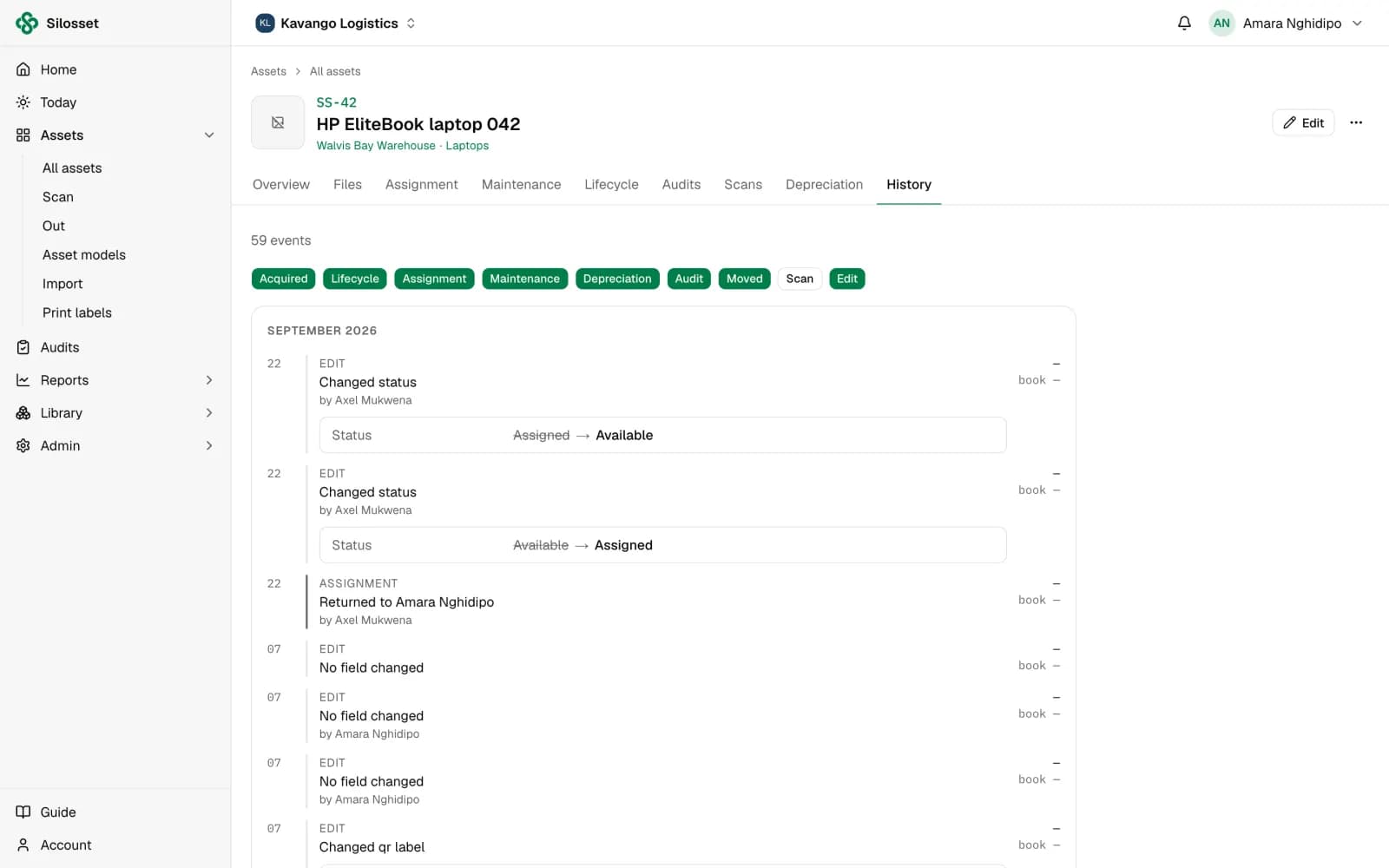Open the Walvis Bay Warehouse link
The height and width of the screenshot is (868, 1389).
pos(376,146)
